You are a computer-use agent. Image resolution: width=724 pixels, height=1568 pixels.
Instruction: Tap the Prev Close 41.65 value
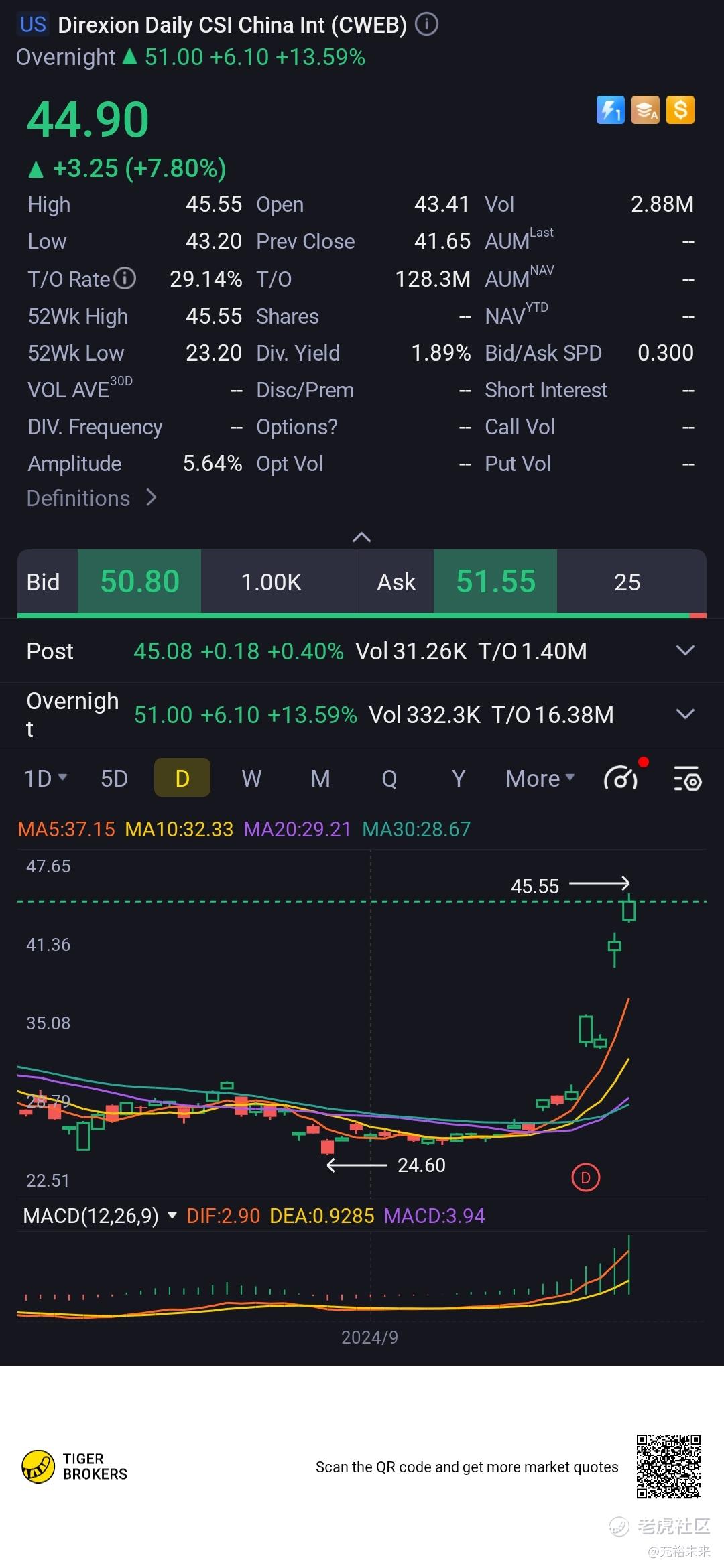point(442,241)
